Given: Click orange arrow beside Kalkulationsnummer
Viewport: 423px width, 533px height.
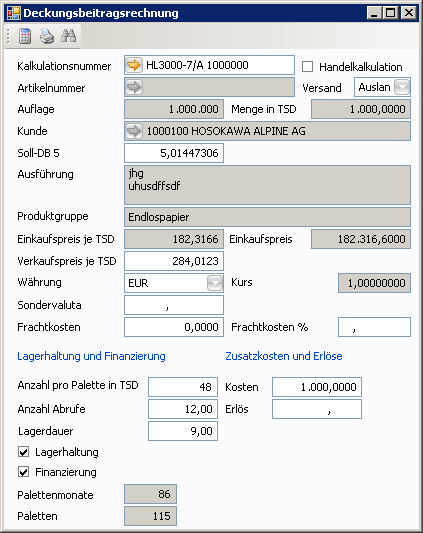Looking at the screenshot, I should (134, 65).
